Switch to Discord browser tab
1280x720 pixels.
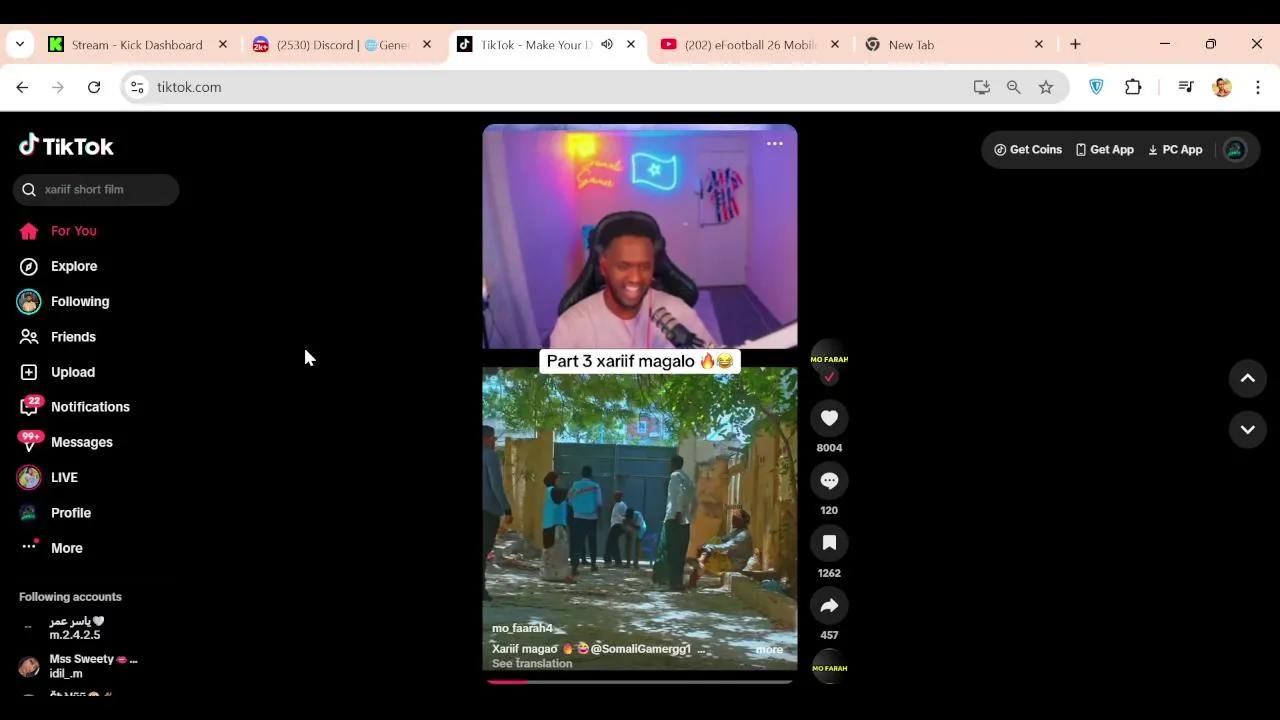coord(342,45)
